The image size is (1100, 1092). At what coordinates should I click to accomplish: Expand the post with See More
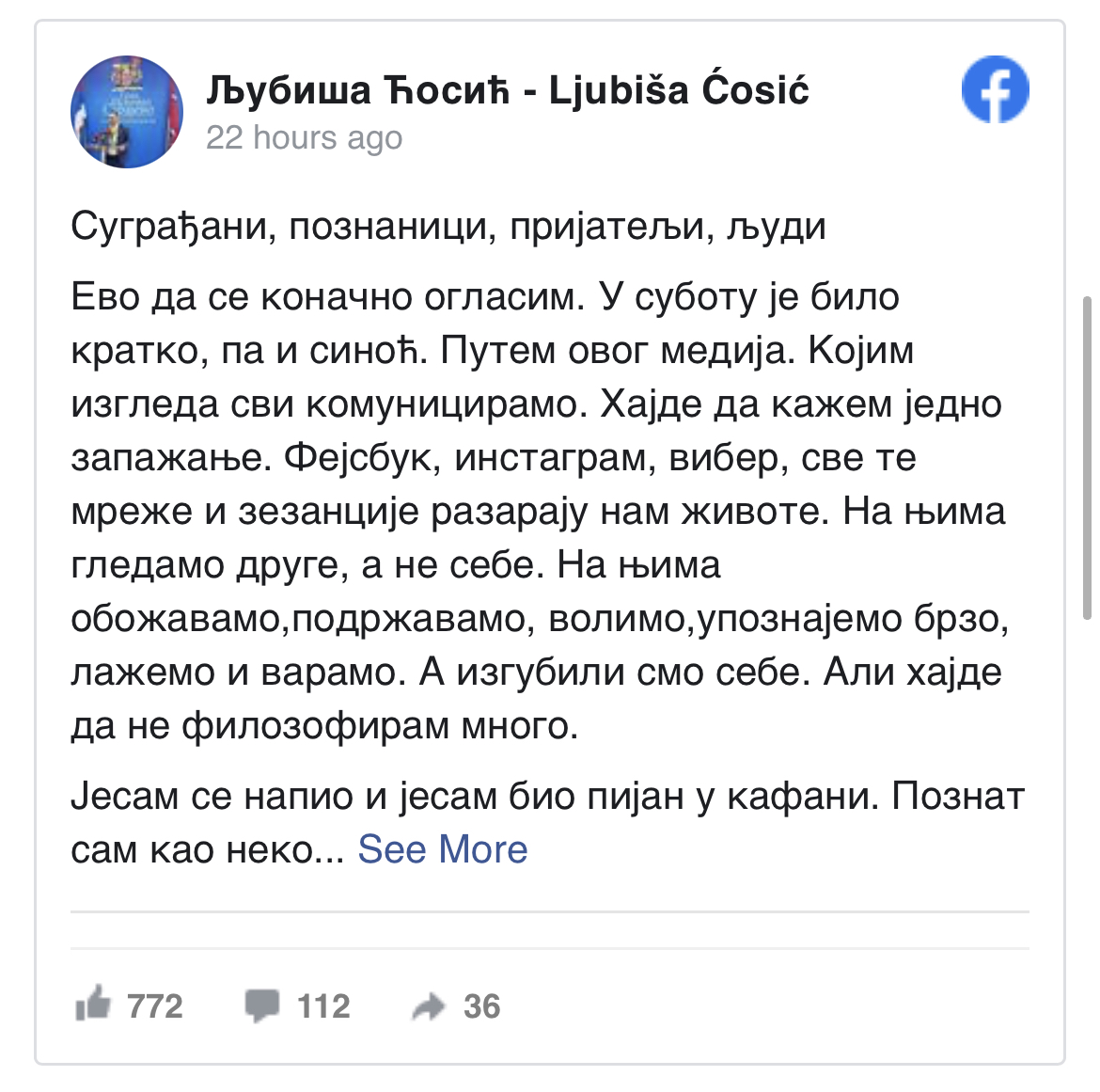coord(442,849)
